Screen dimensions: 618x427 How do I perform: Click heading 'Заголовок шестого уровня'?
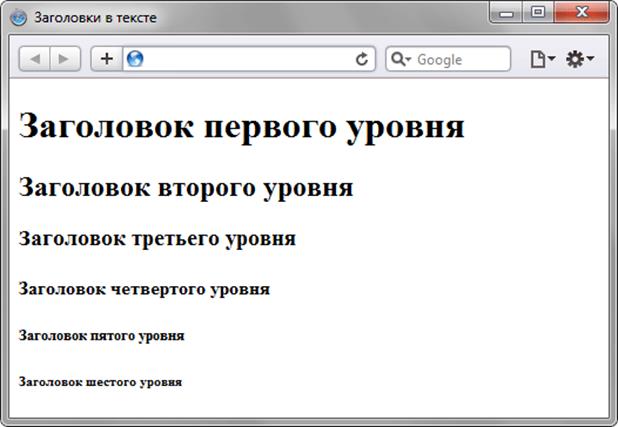click(100, 382)
